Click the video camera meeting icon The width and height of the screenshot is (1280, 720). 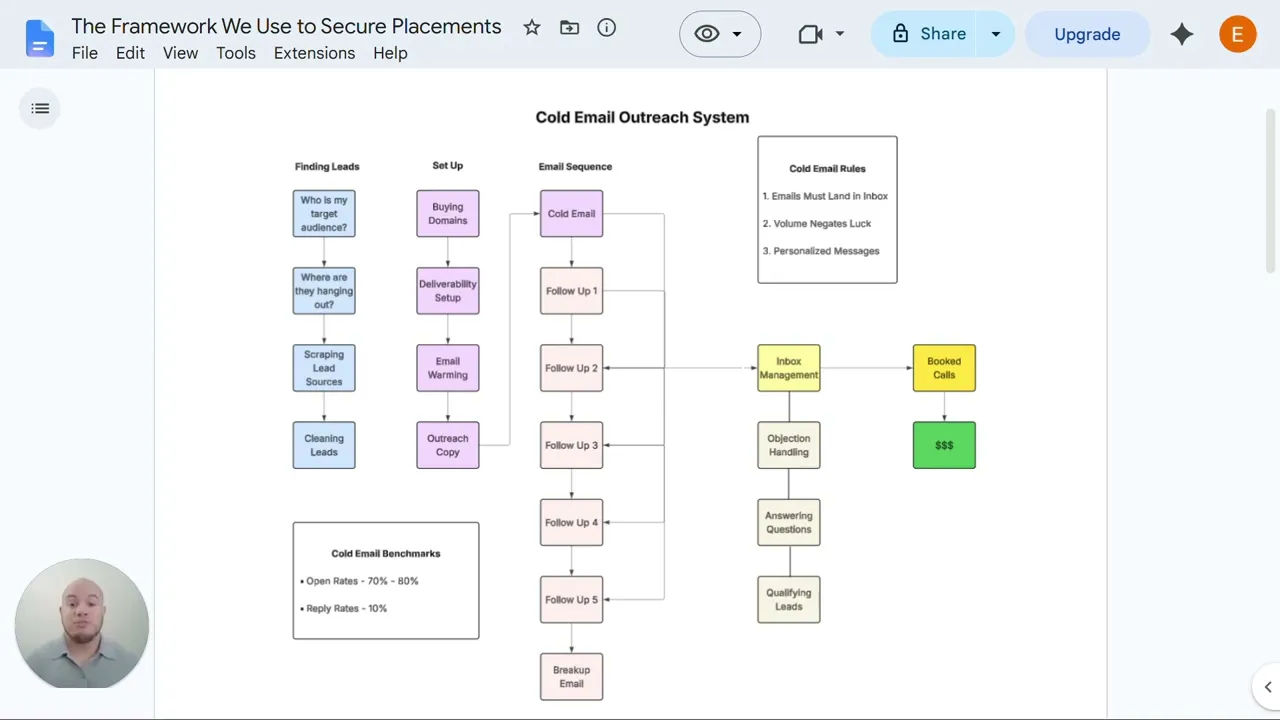pos(810,34)
